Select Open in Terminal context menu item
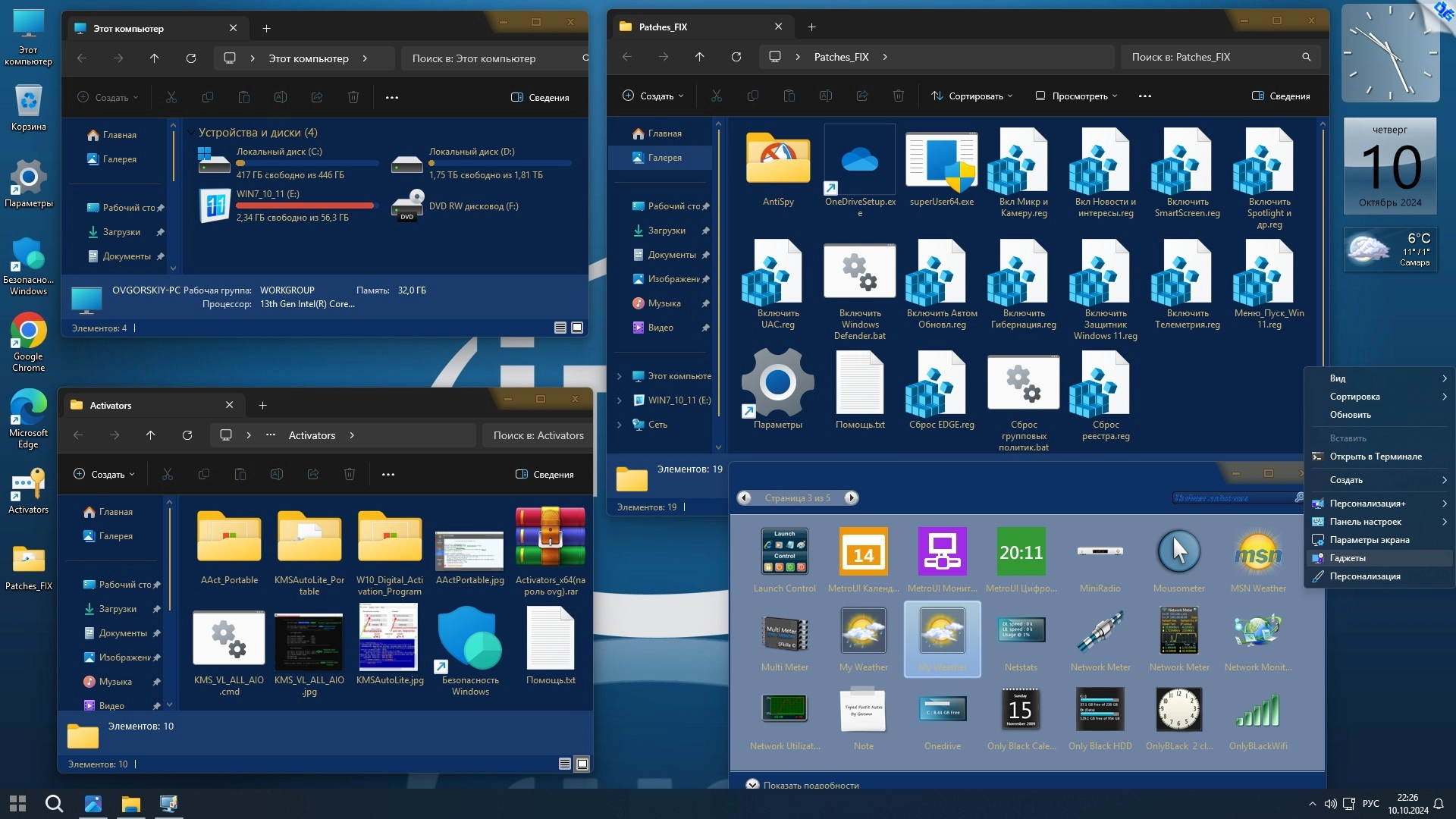 pos(1375,457)
